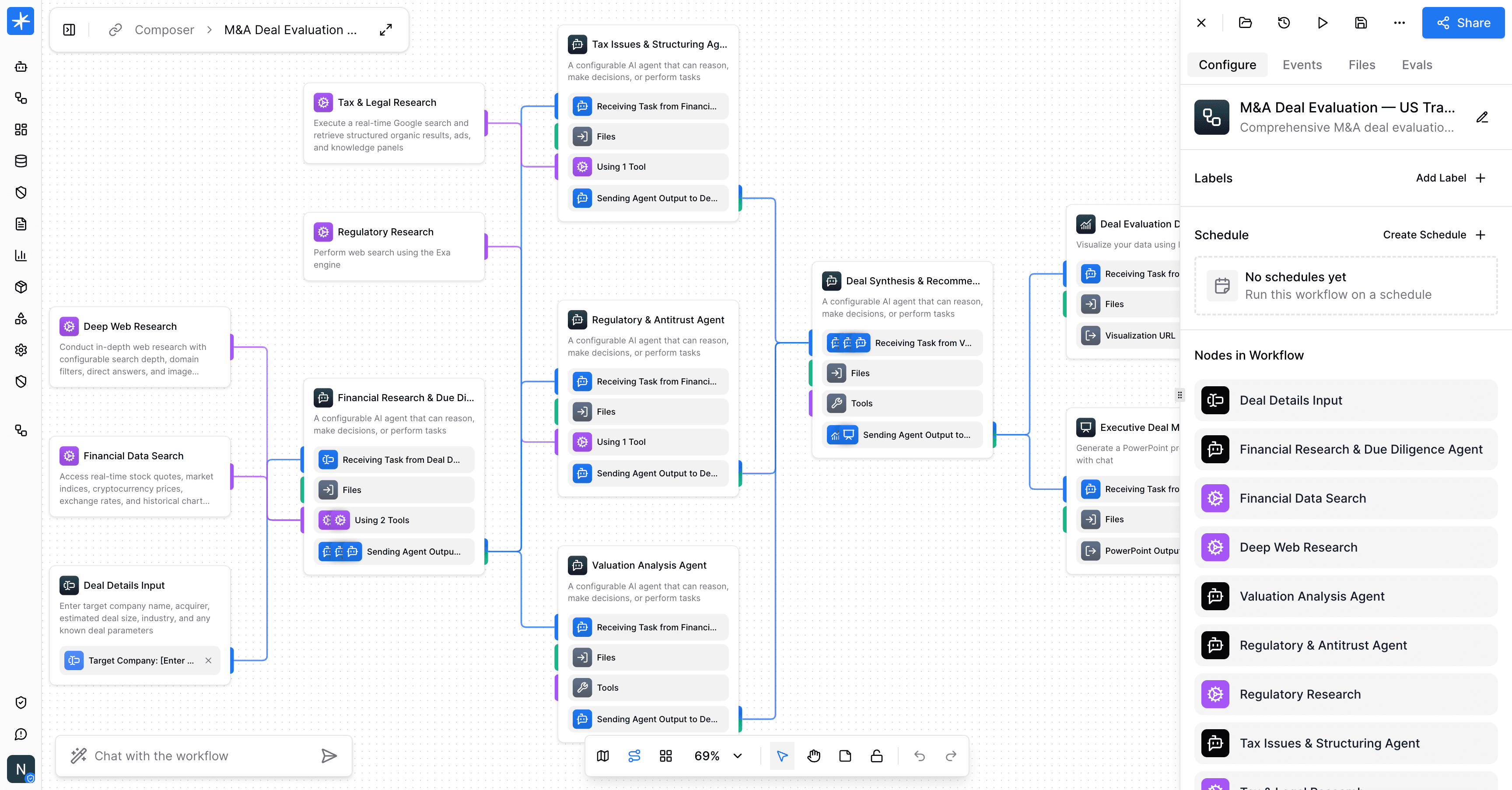Image resolution: width=1512 pixels, height=790 pixels.
Task: Remove the Target Company input chip
Action: [x=208, y=660]
